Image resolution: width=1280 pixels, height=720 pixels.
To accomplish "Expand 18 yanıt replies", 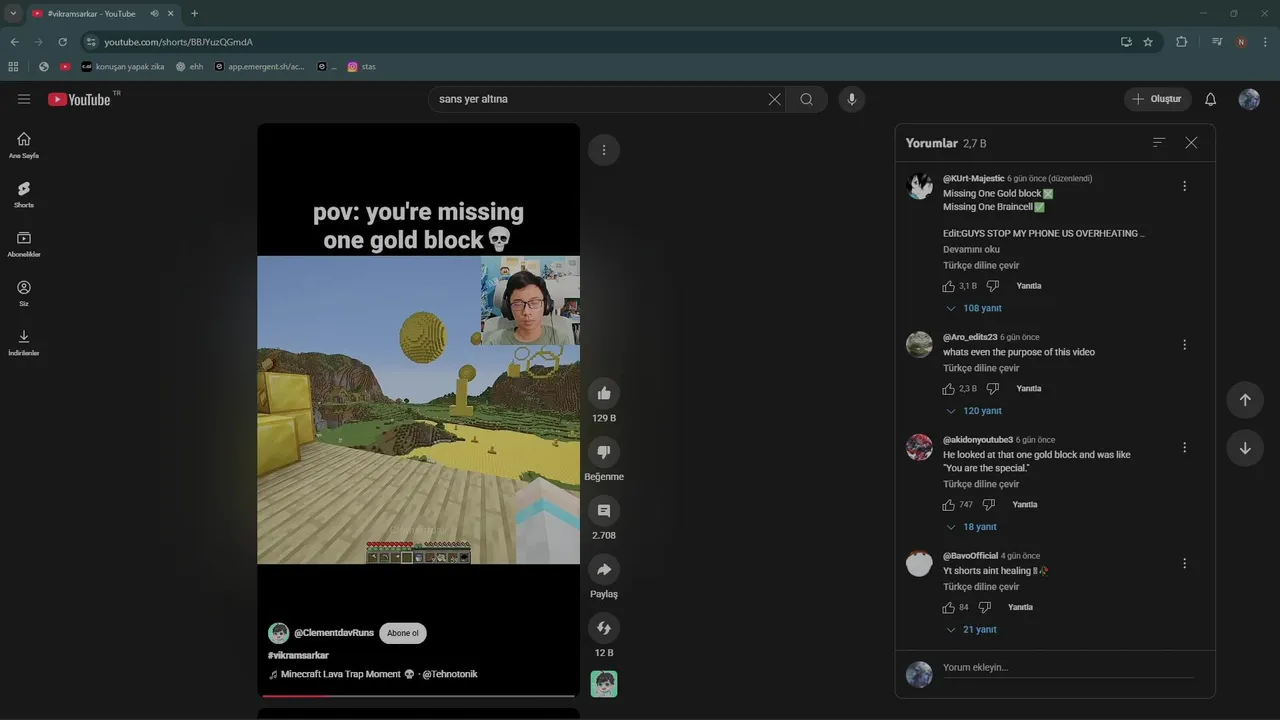I will (x=971, y=527).
